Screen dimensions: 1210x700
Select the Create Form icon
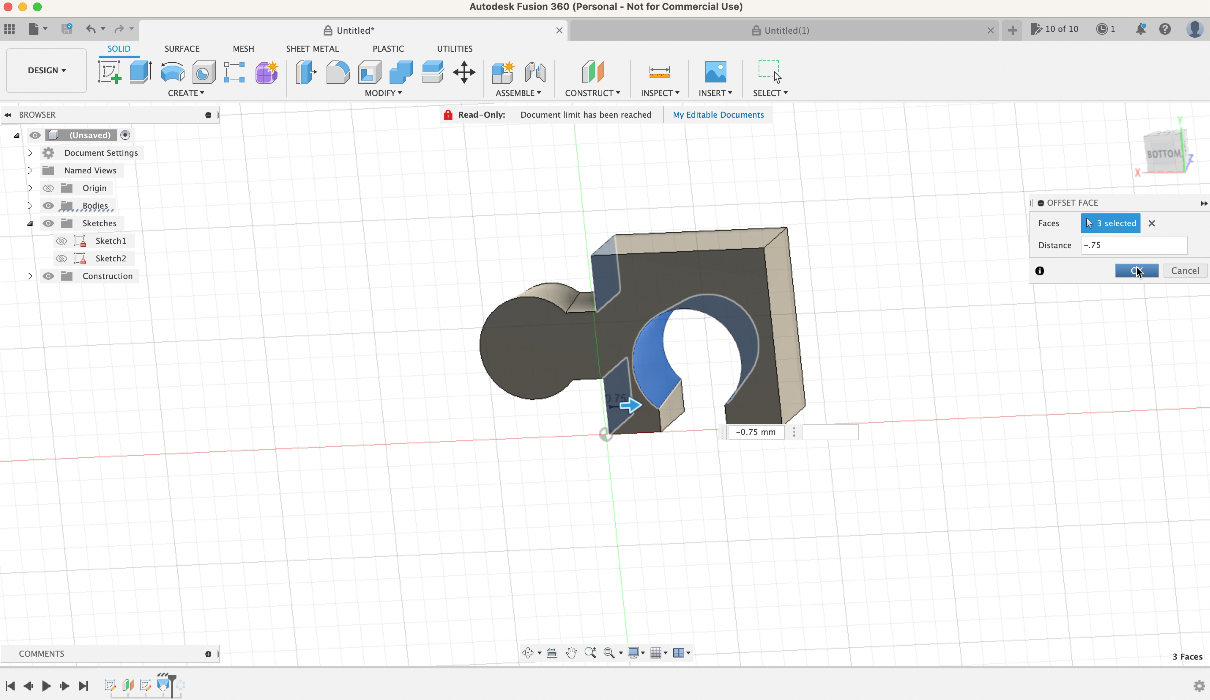point(266,72)
